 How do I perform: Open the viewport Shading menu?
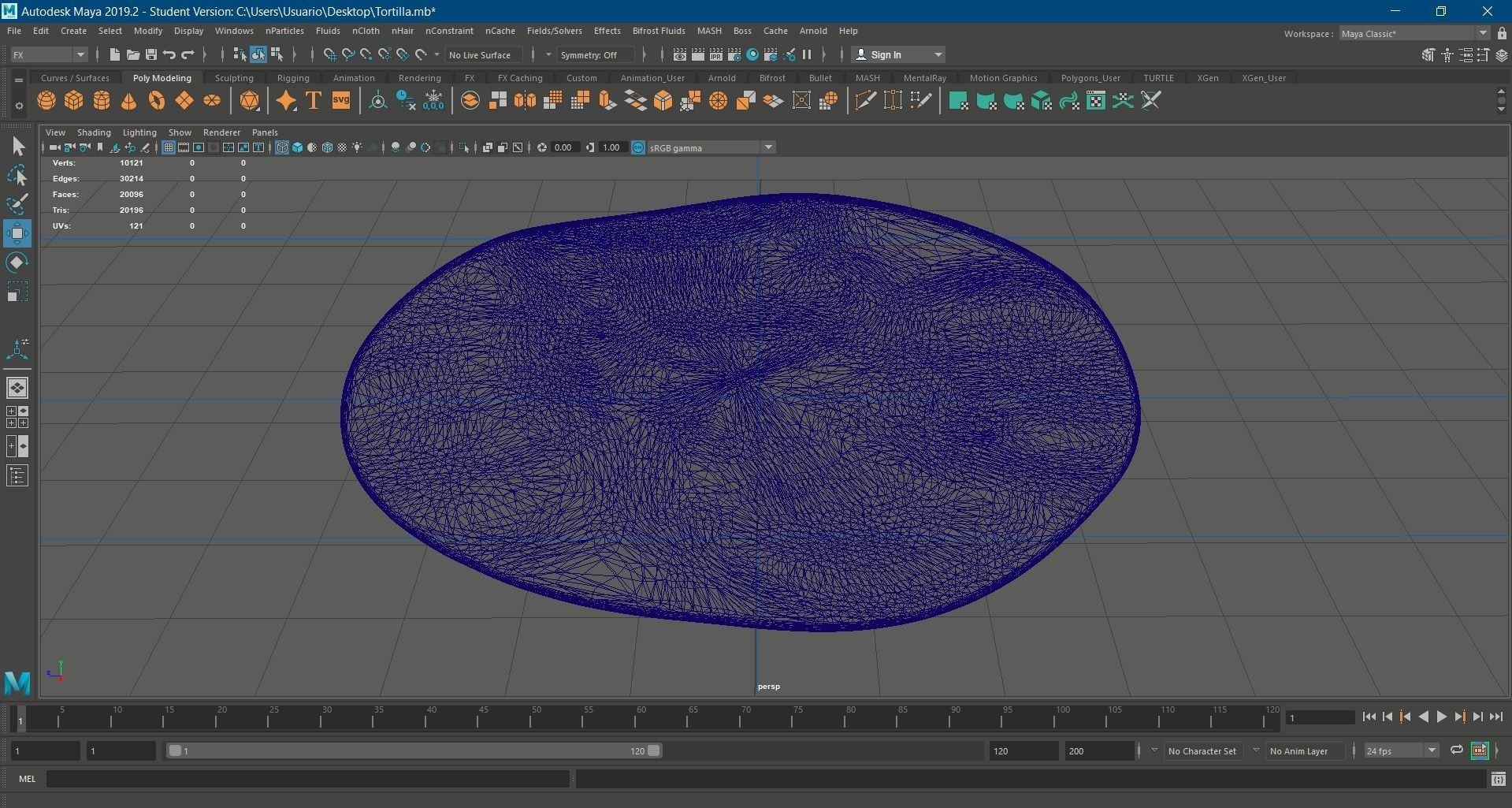[x=94, y=132]
